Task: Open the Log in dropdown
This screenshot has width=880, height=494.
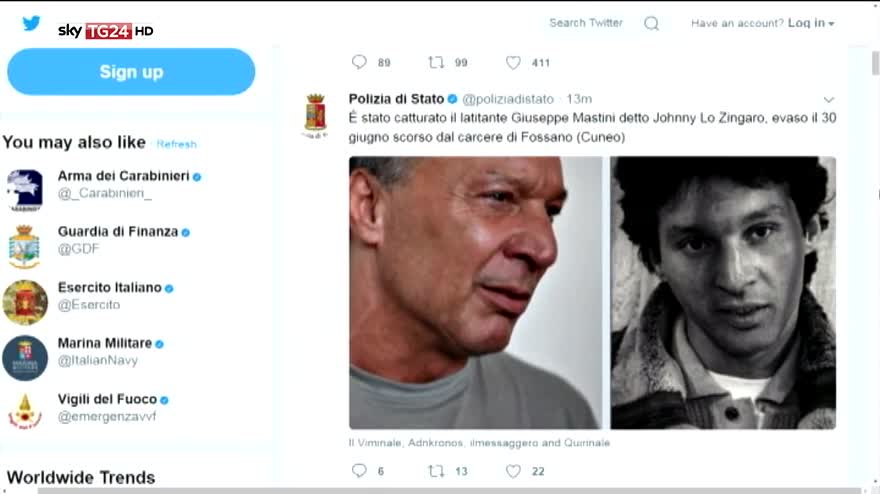Action: (810, 23)
